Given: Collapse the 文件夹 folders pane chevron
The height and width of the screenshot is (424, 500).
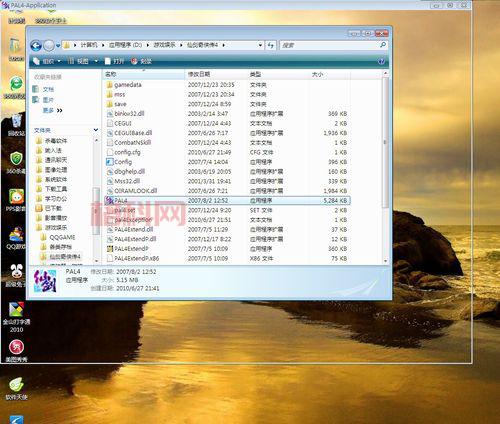Looking at the screenshot, I should click(x=96, y=130).
